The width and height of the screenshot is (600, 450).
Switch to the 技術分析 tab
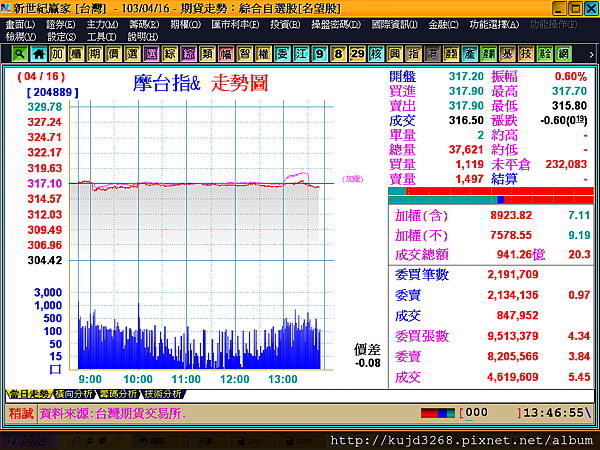coord(163,394)
